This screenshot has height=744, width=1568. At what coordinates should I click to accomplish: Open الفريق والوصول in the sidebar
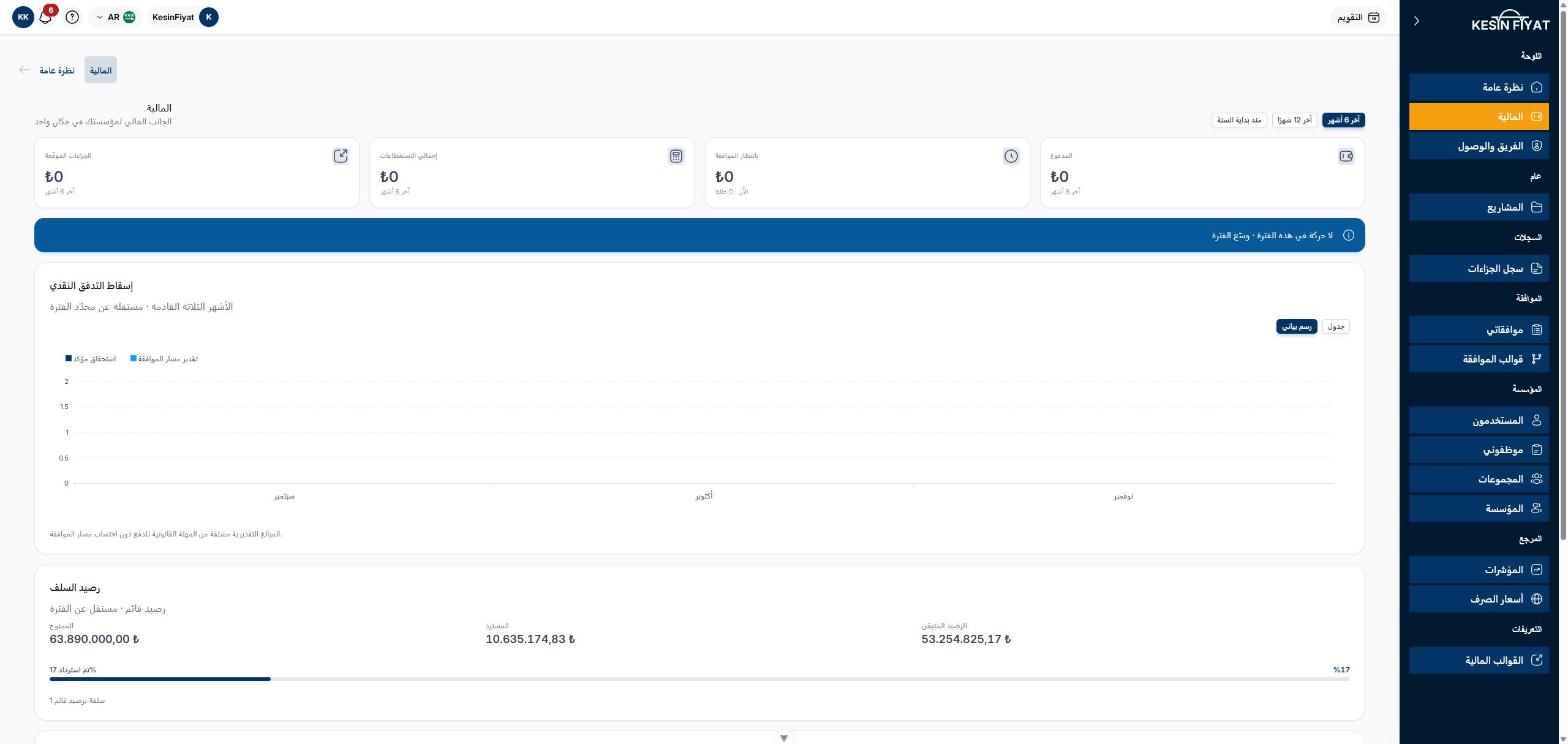coord(1479,146)
